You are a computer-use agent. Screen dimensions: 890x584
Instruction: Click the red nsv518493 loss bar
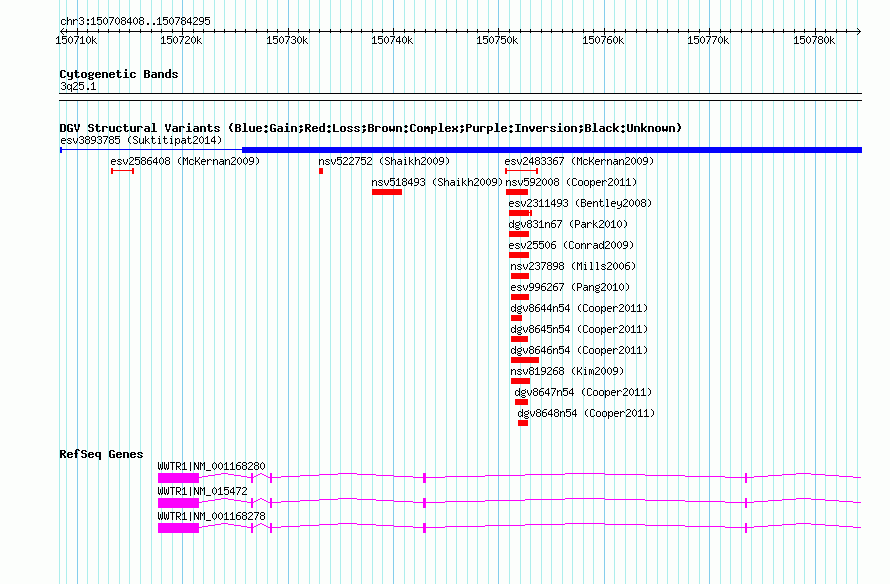pyautogui.click(x=387, y=192)
